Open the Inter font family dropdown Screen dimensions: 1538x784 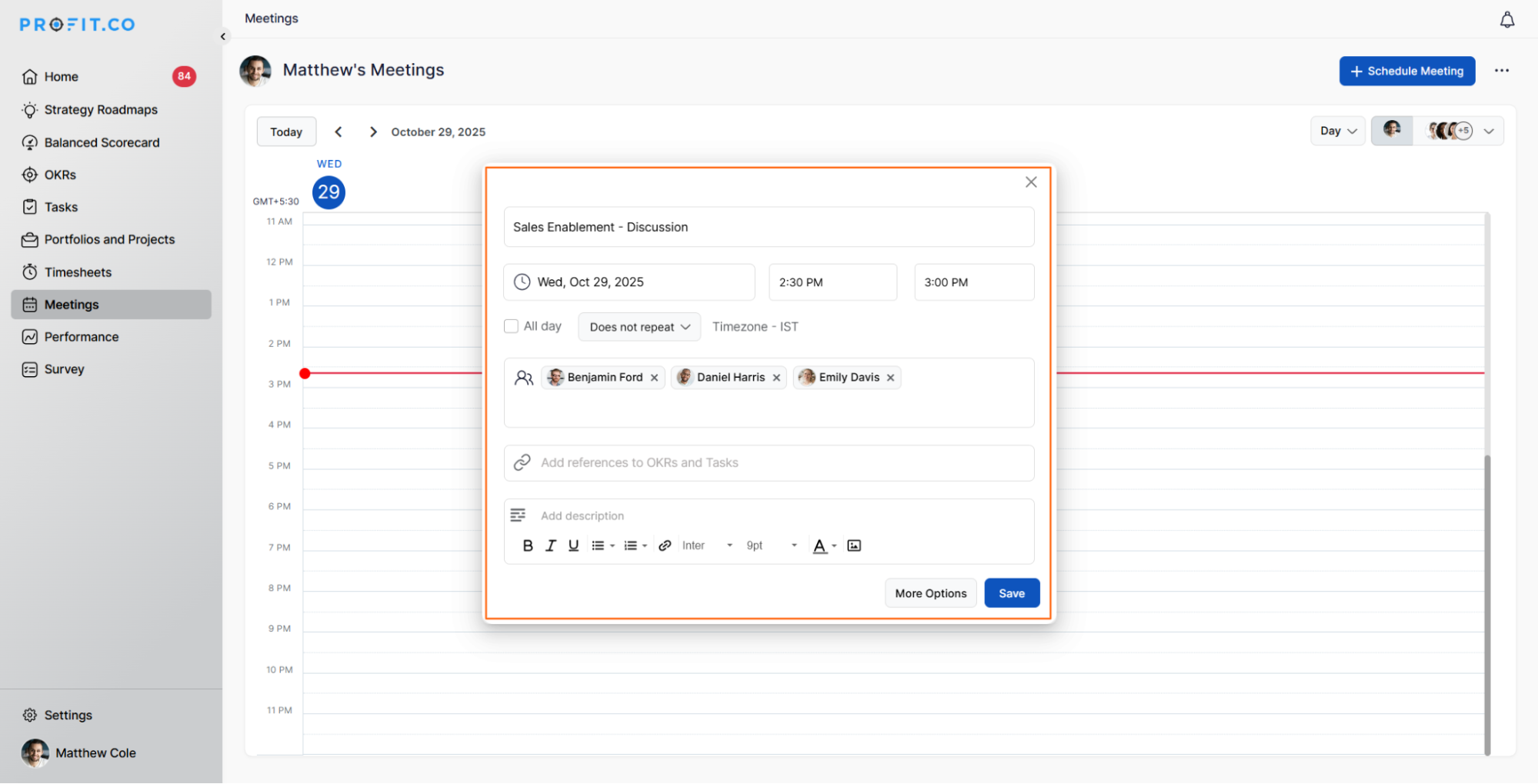[x=707, y=545]
